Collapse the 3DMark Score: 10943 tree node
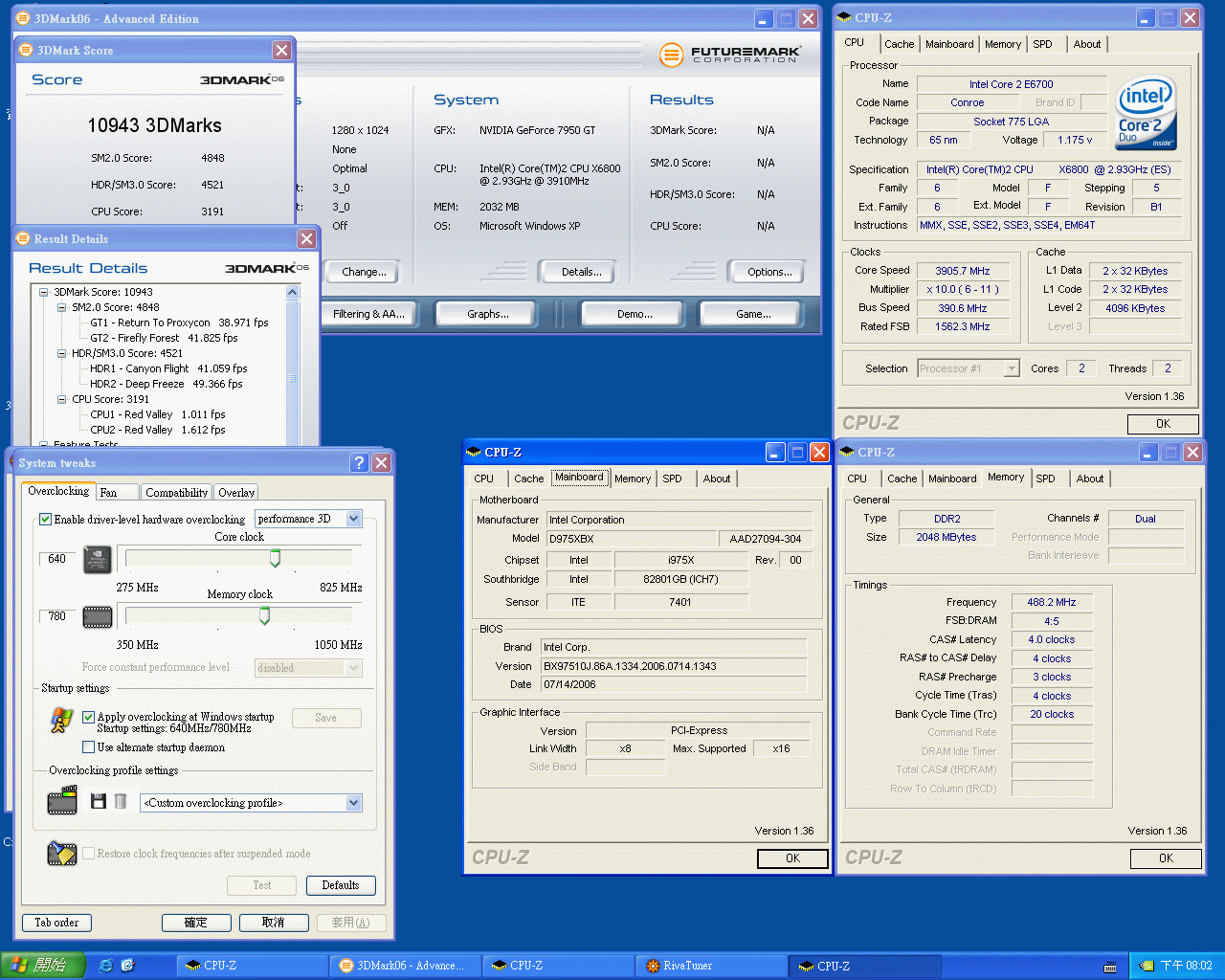This screenshot has width=1225, height=980. tap(43, 292)
